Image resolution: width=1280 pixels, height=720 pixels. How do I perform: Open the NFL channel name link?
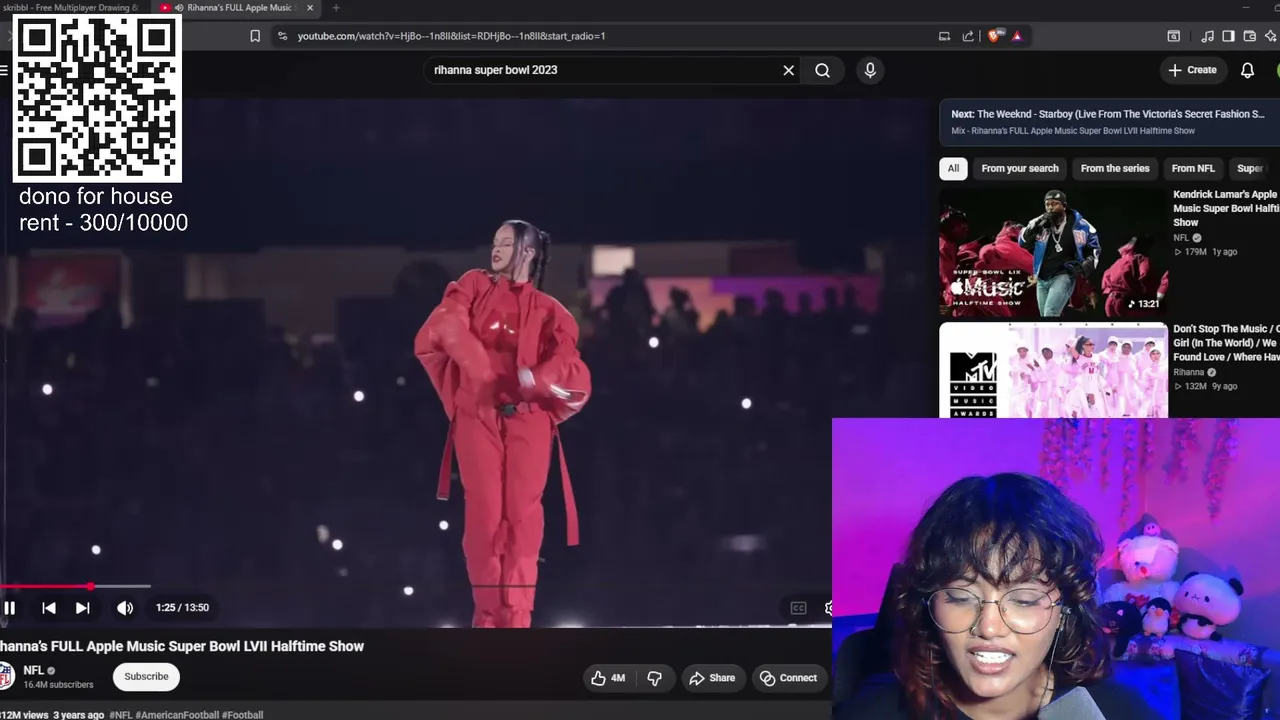[34, 670]
